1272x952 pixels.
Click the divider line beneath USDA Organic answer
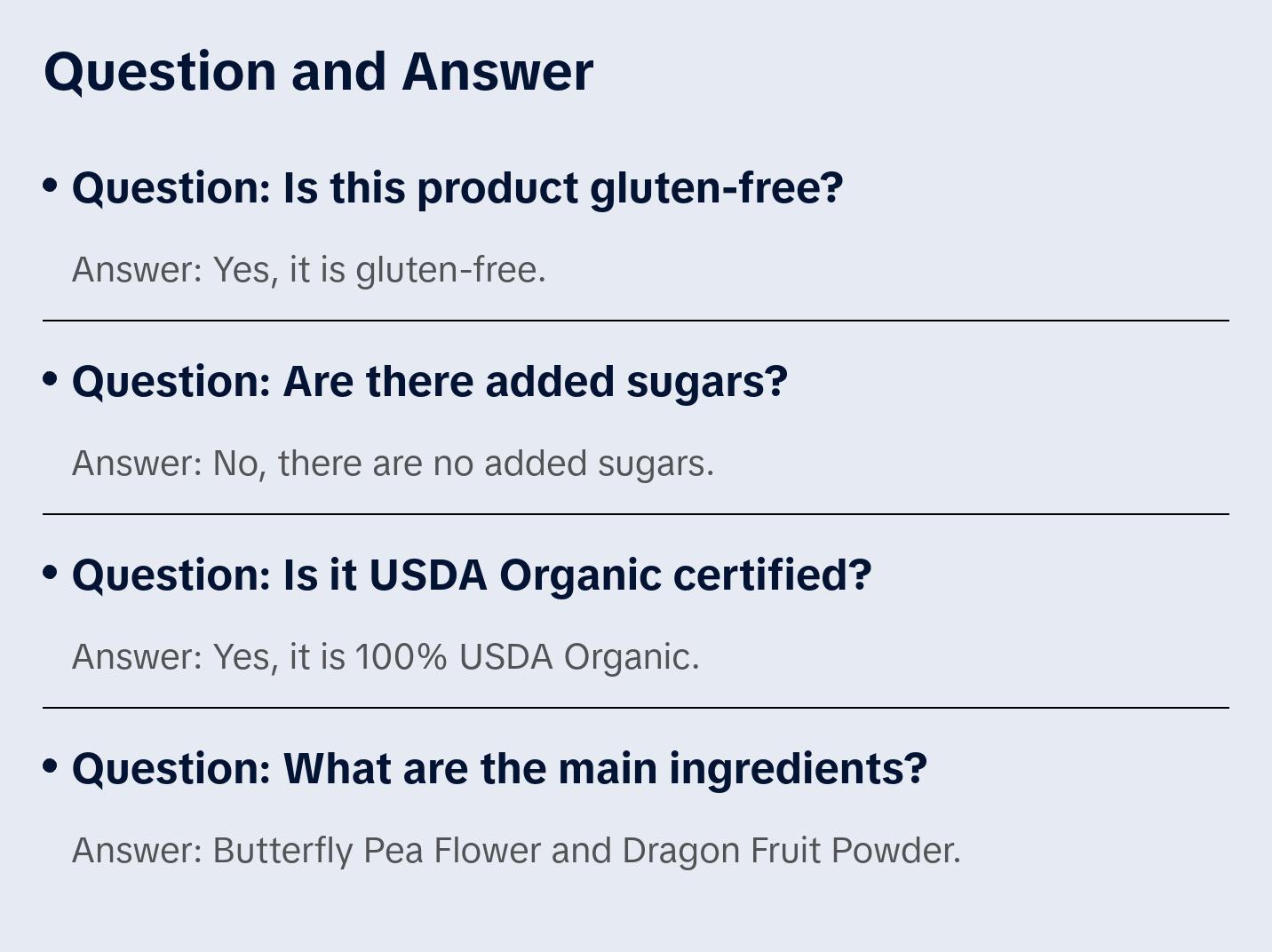click(636, 708)
